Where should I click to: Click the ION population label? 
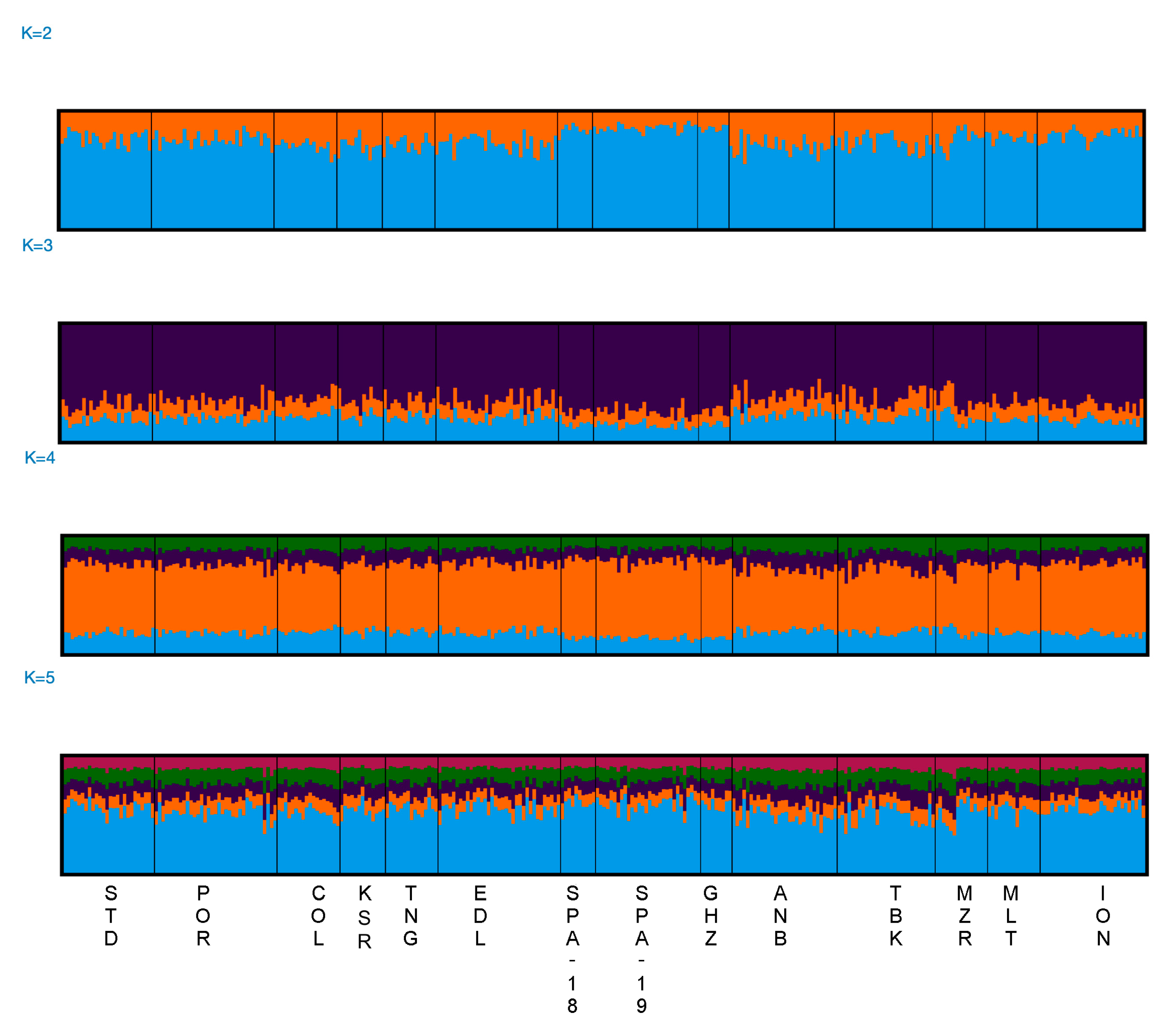tap(1103, 916)
